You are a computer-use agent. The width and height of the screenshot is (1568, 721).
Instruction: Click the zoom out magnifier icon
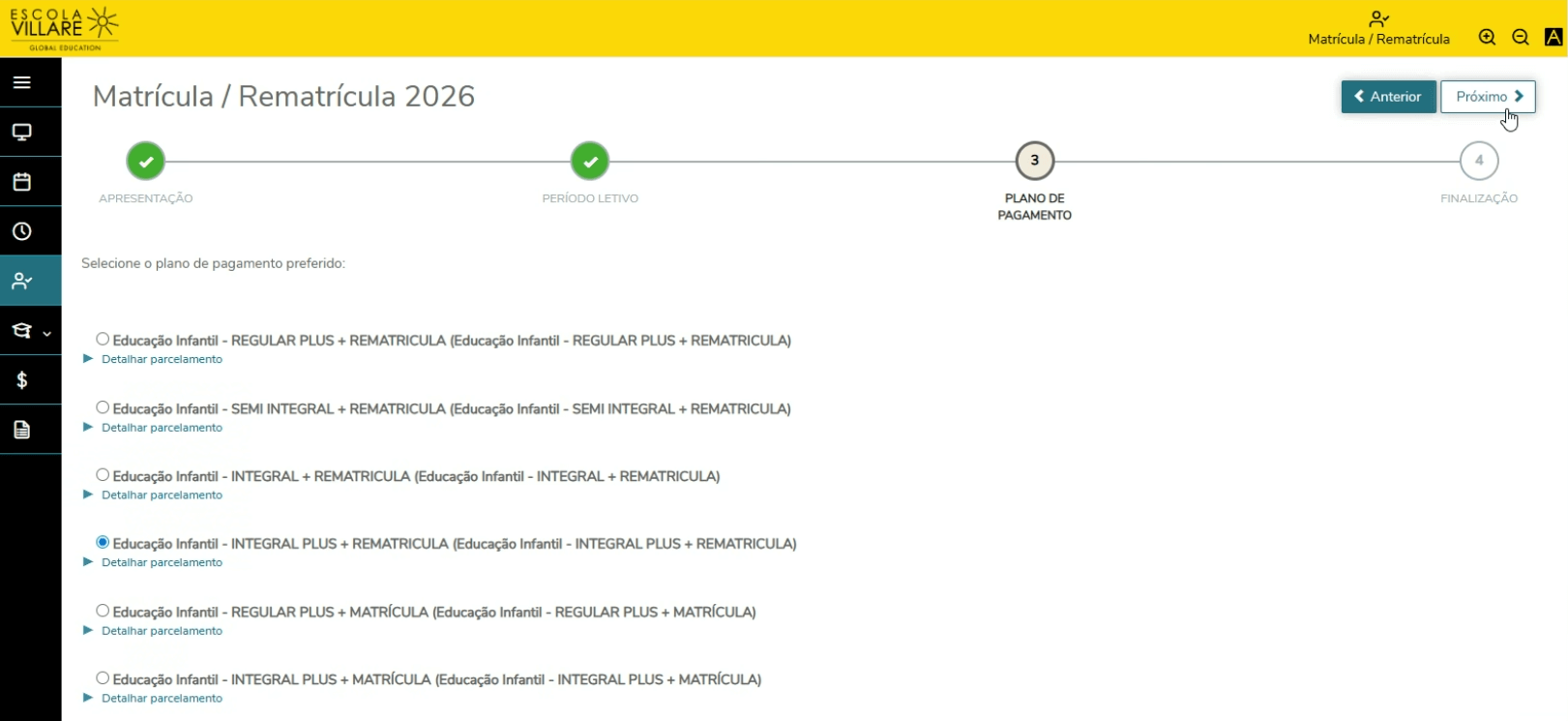pyautogui.click(x=1520, y=38)
